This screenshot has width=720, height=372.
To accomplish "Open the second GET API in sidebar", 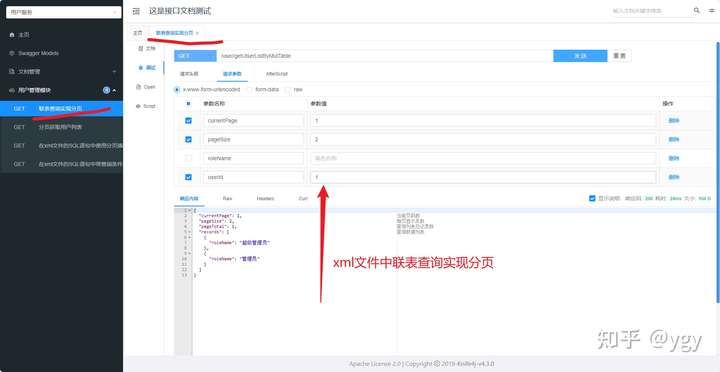I will (x=62, y=127).
